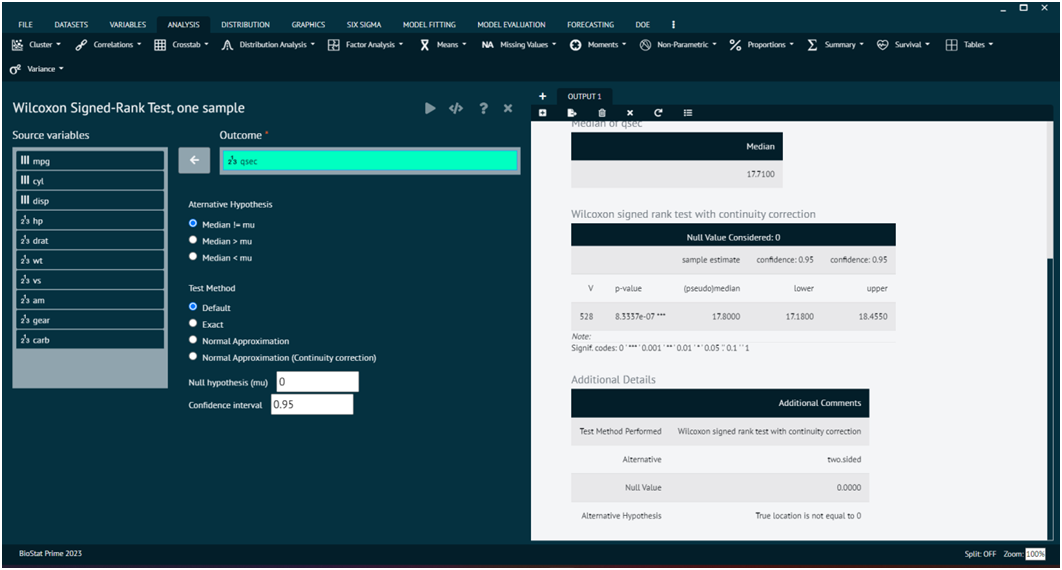Click the Distribution Analysis curve icon
This screenshot has height=570, width=1062.
pos(228,45)
